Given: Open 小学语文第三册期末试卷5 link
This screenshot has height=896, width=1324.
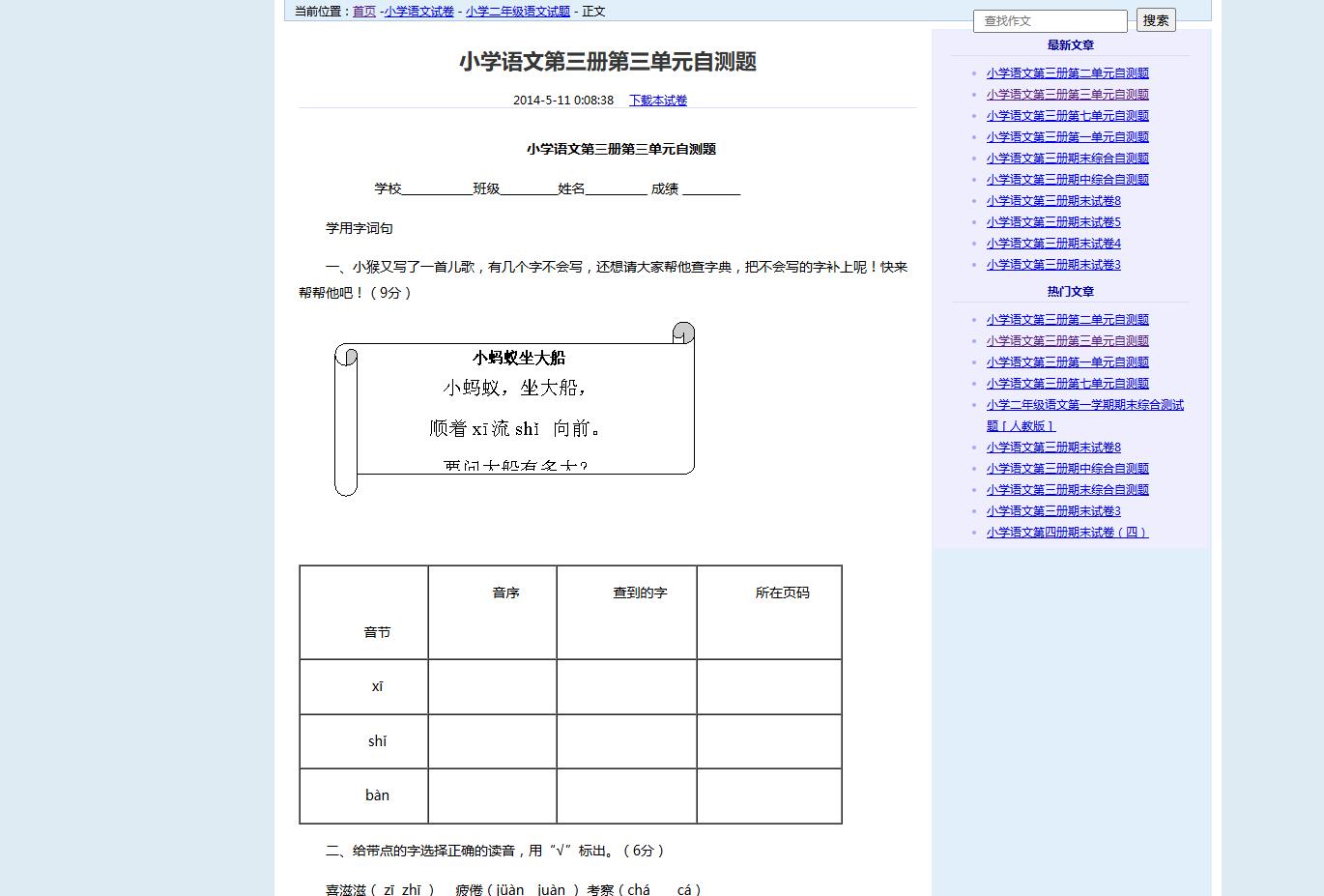Looking at the screenshot, I should pyautogui.click(x=1053, y=222).
